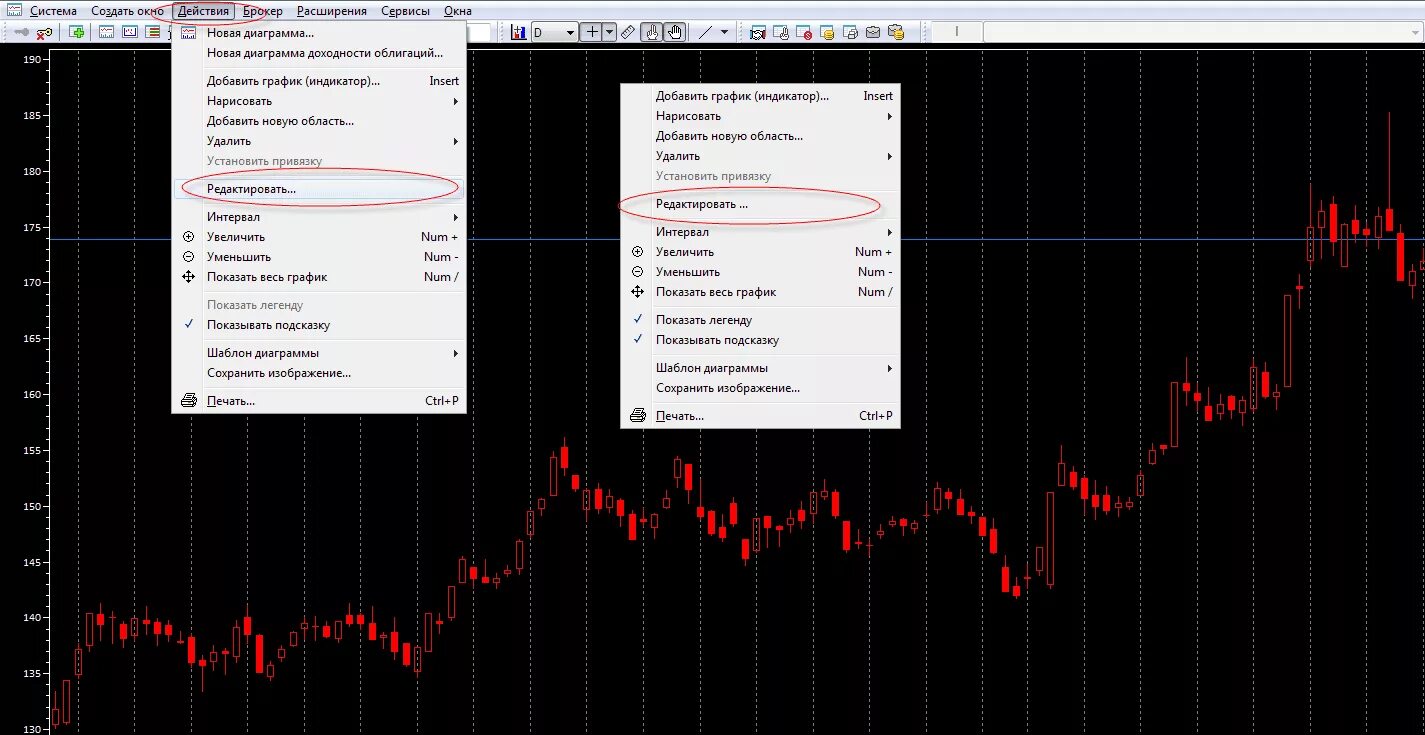The image size is (1425, 735).
Task: Choose Добавить новую область in the context menu
Action: 760,136
